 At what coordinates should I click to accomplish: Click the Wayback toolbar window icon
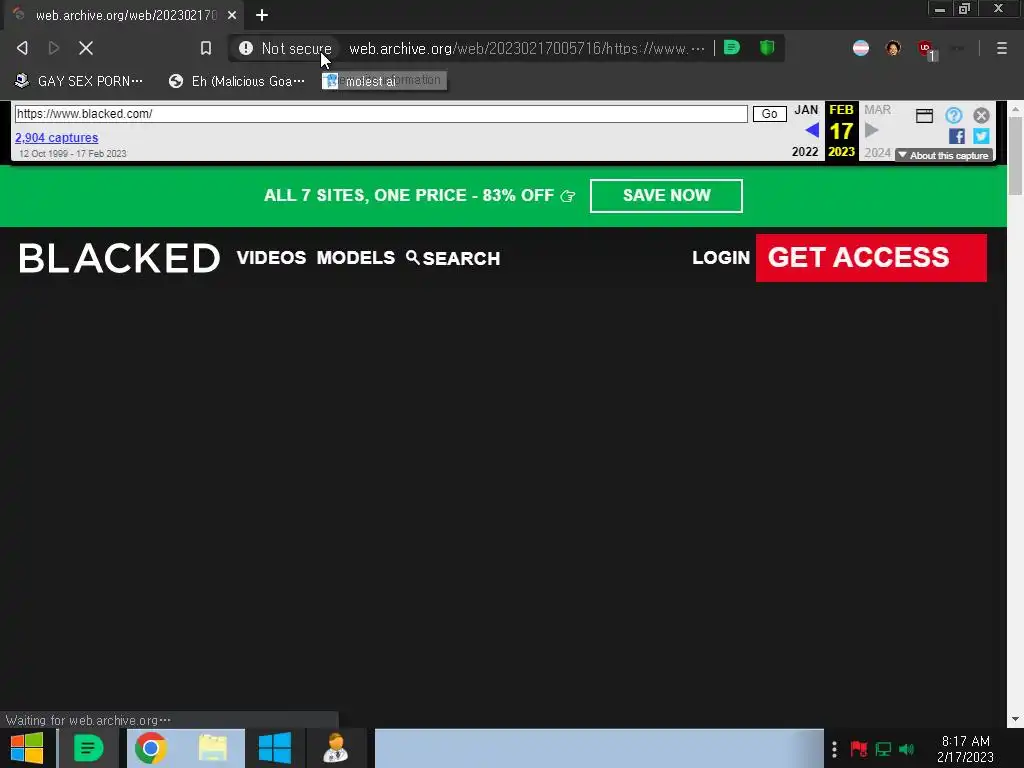coord(924,116)
